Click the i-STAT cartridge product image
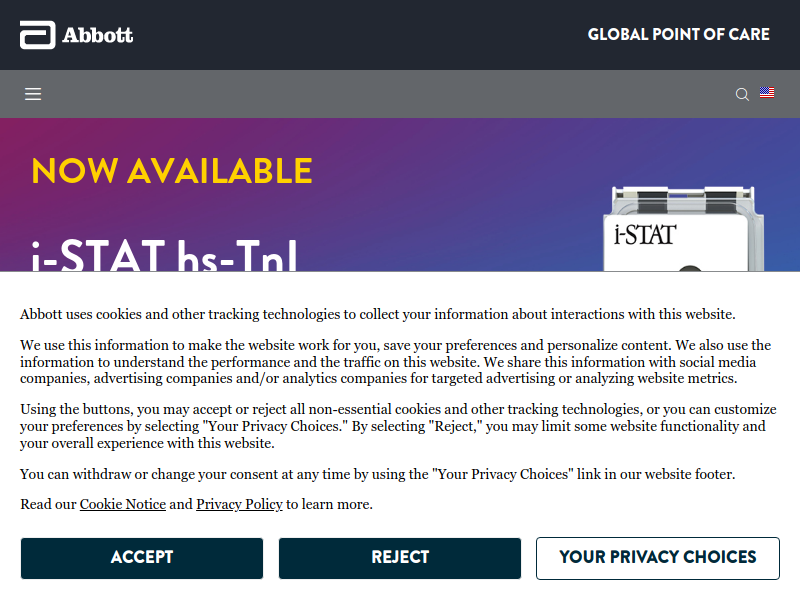800x600 pixels. [x=684, y=229]
